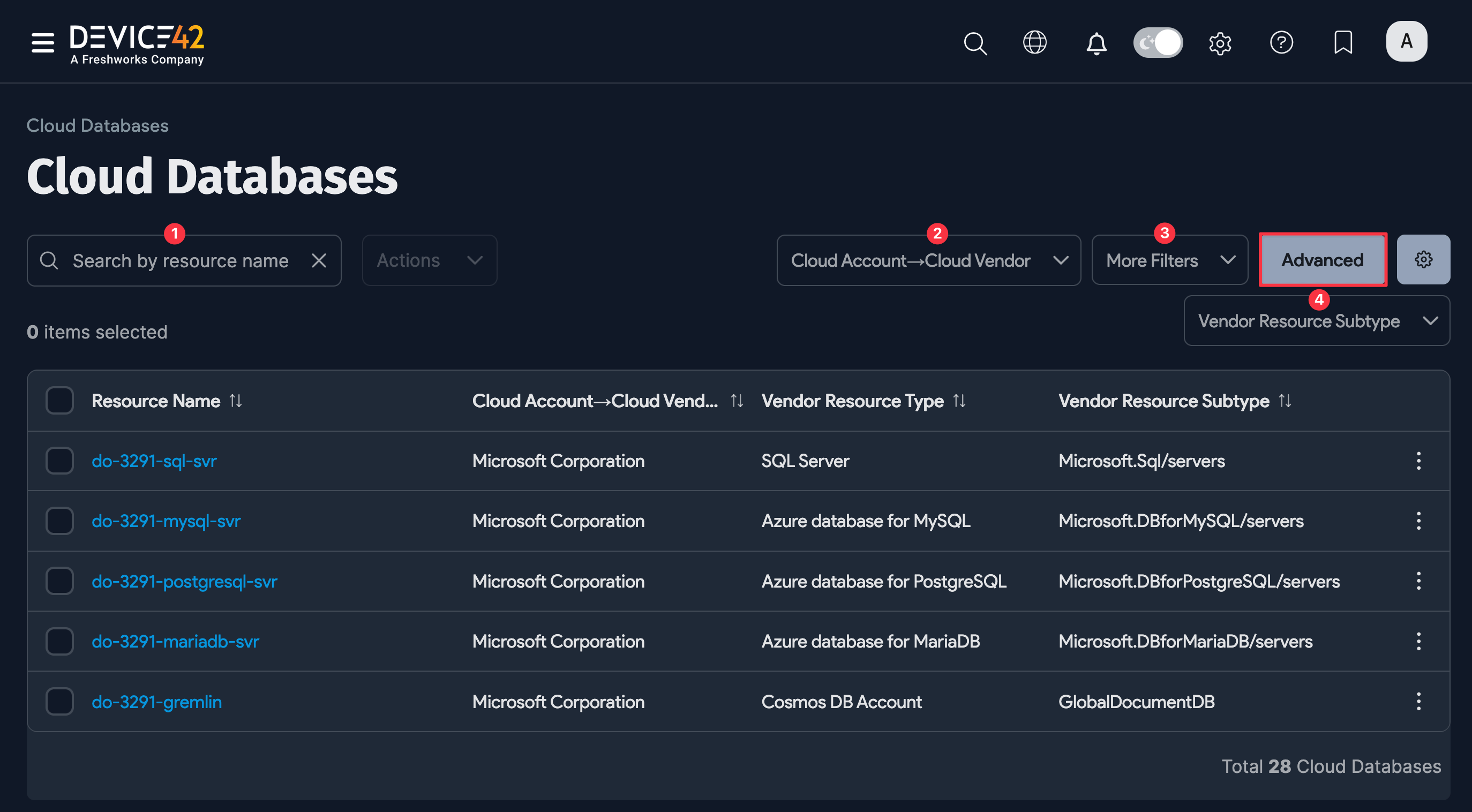
Task: Click the Advanced filter button
Action: [1323, 259]
